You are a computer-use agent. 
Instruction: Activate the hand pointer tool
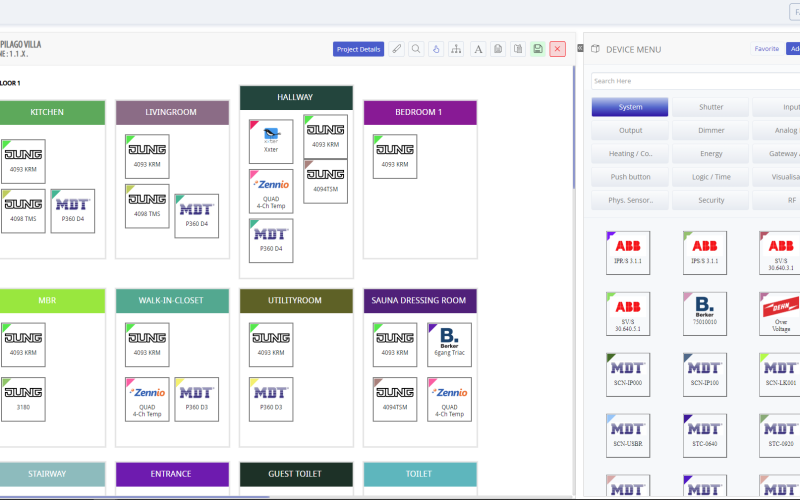coord(436,49)
